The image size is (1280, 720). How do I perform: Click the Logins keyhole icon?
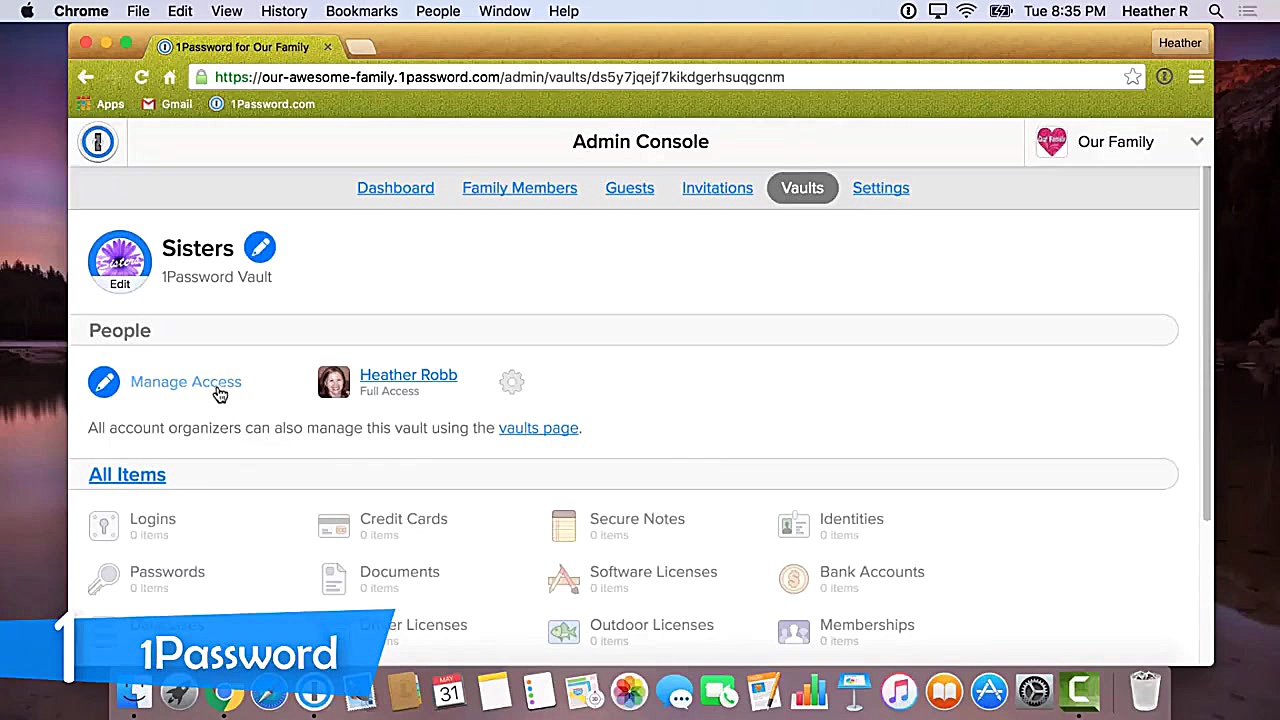coord(103,525)
